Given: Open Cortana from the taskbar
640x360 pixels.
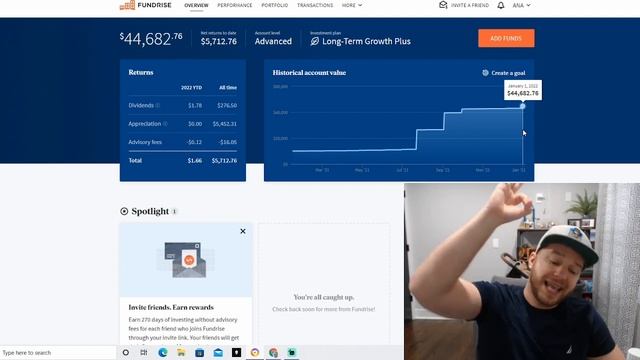Looking at the screenshot, I should (126, 352).
